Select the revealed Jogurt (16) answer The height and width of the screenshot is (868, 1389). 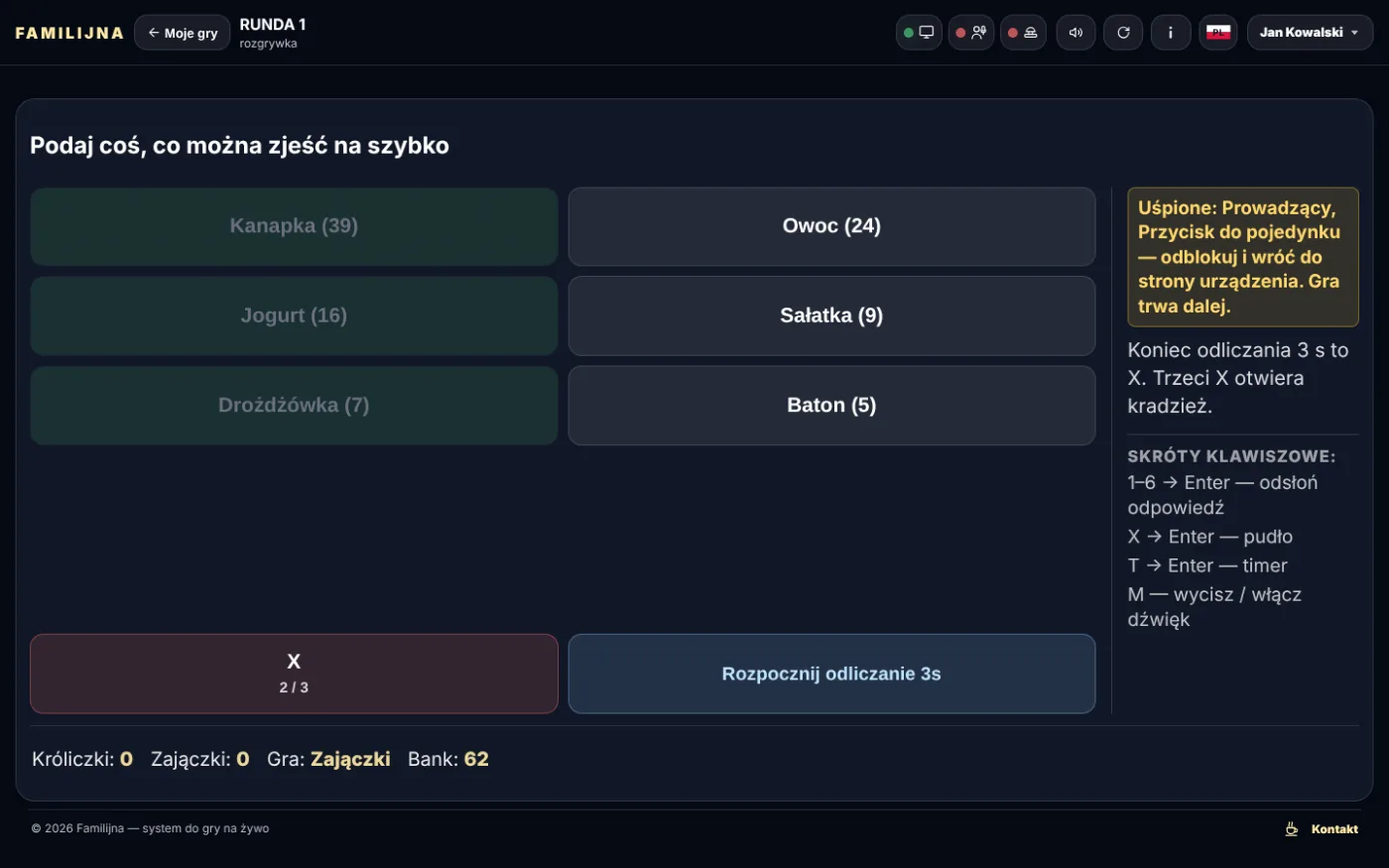tap(294, 315)
